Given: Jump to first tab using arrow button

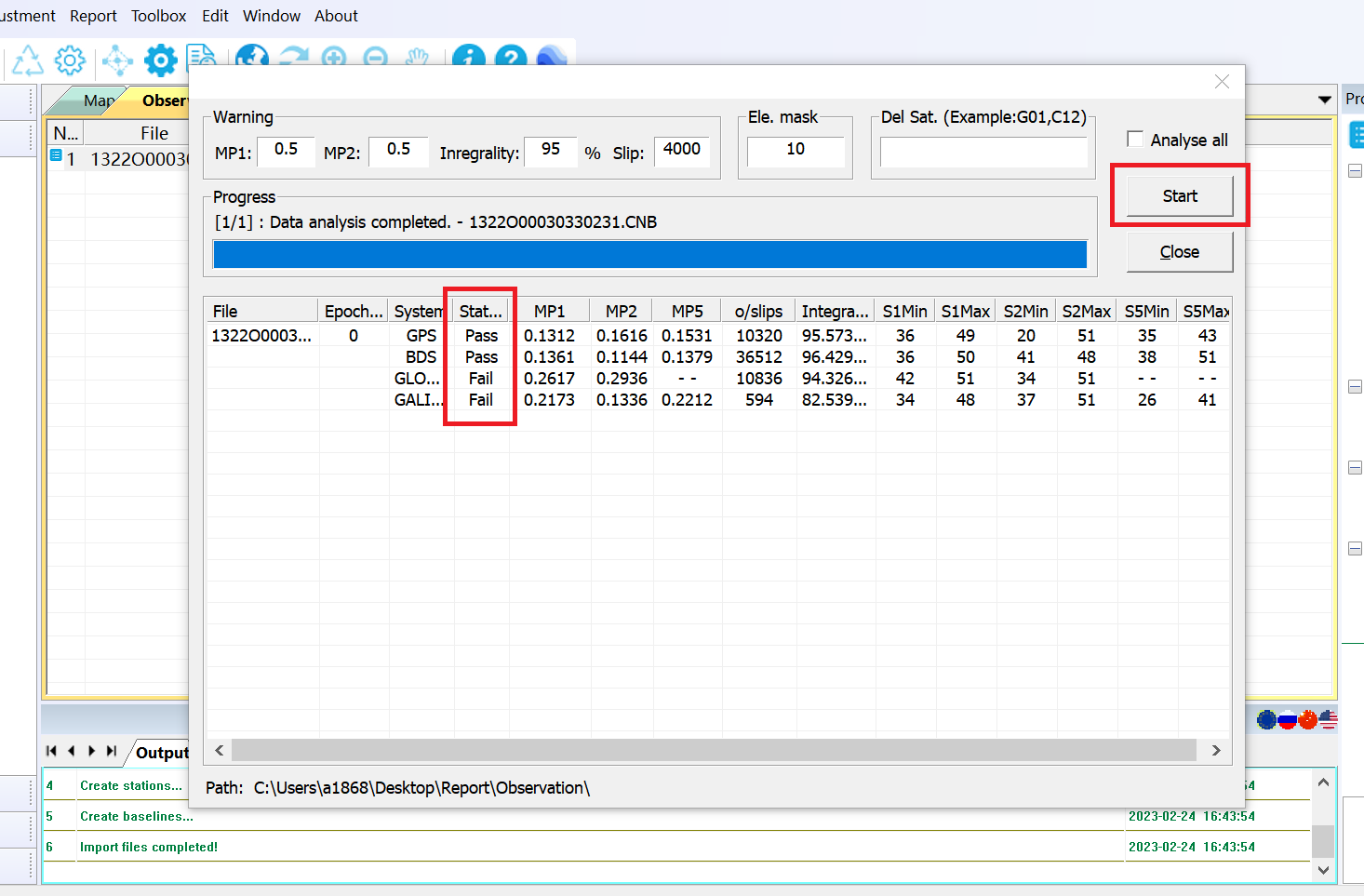Looking at the screenshot, I should pos(51,751).
